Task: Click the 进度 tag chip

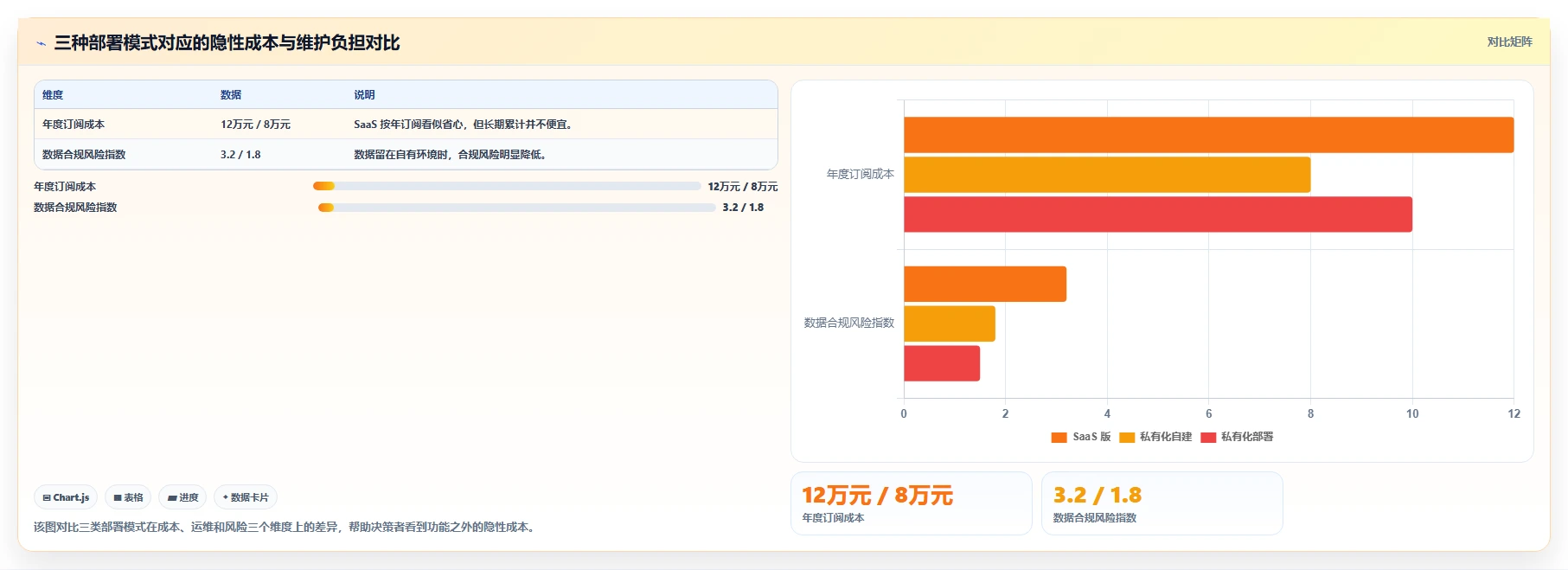Action: pyautogui.click(x=182, y=497)
